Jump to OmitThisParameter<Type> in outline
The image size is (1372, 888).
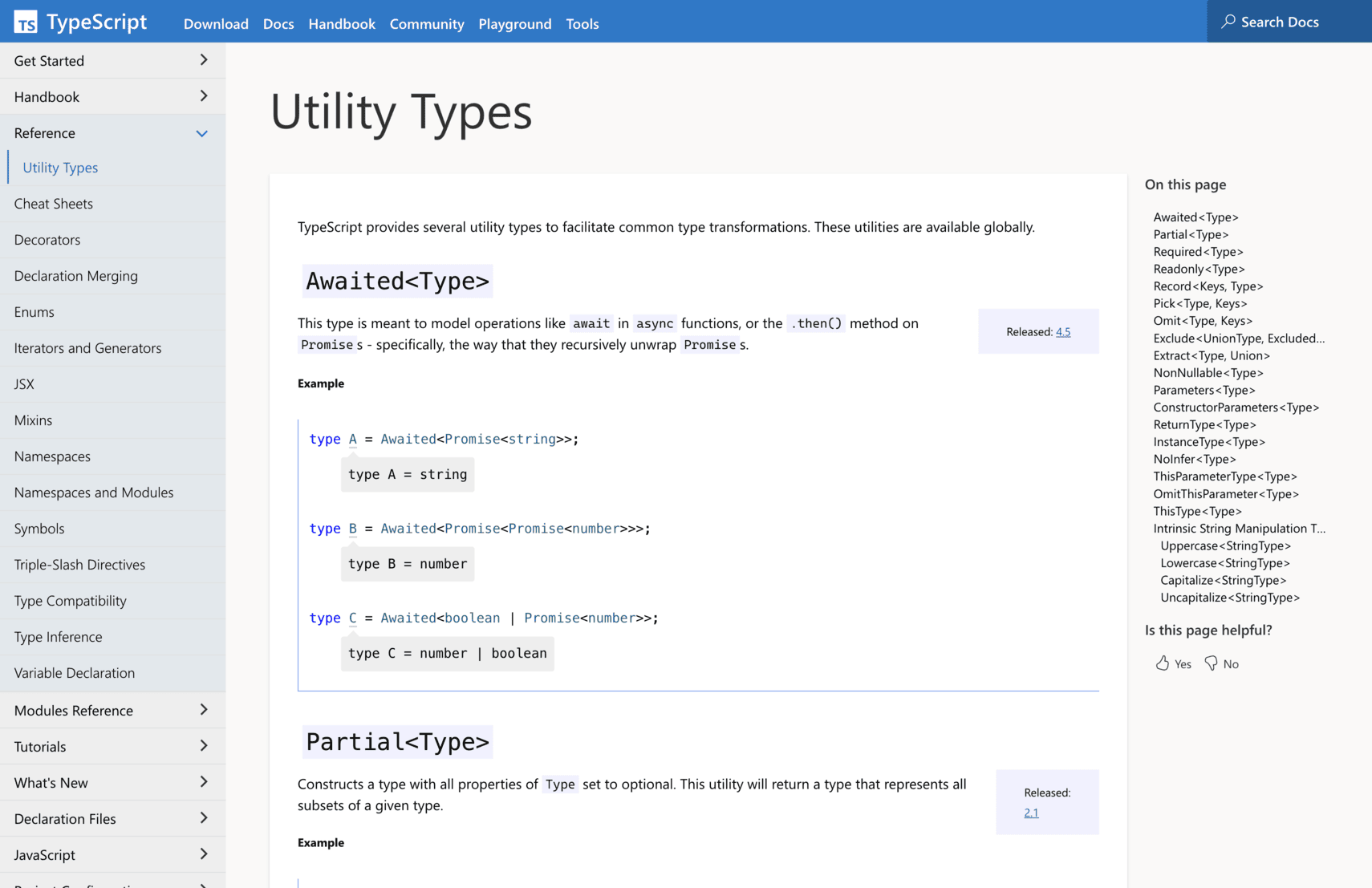pos(1225,494)
